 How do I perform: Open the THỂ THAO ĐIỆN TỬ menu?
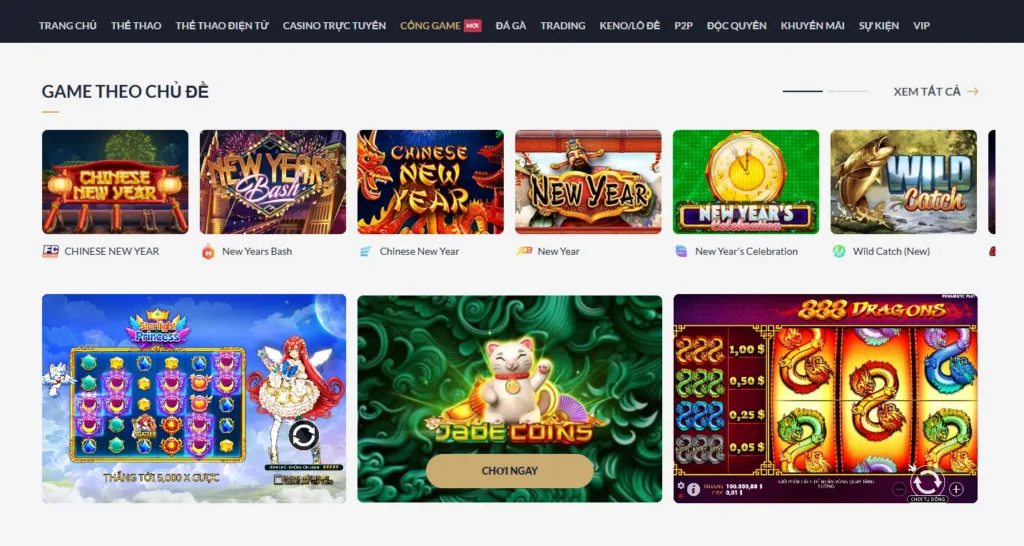click(x=222, y=25)
